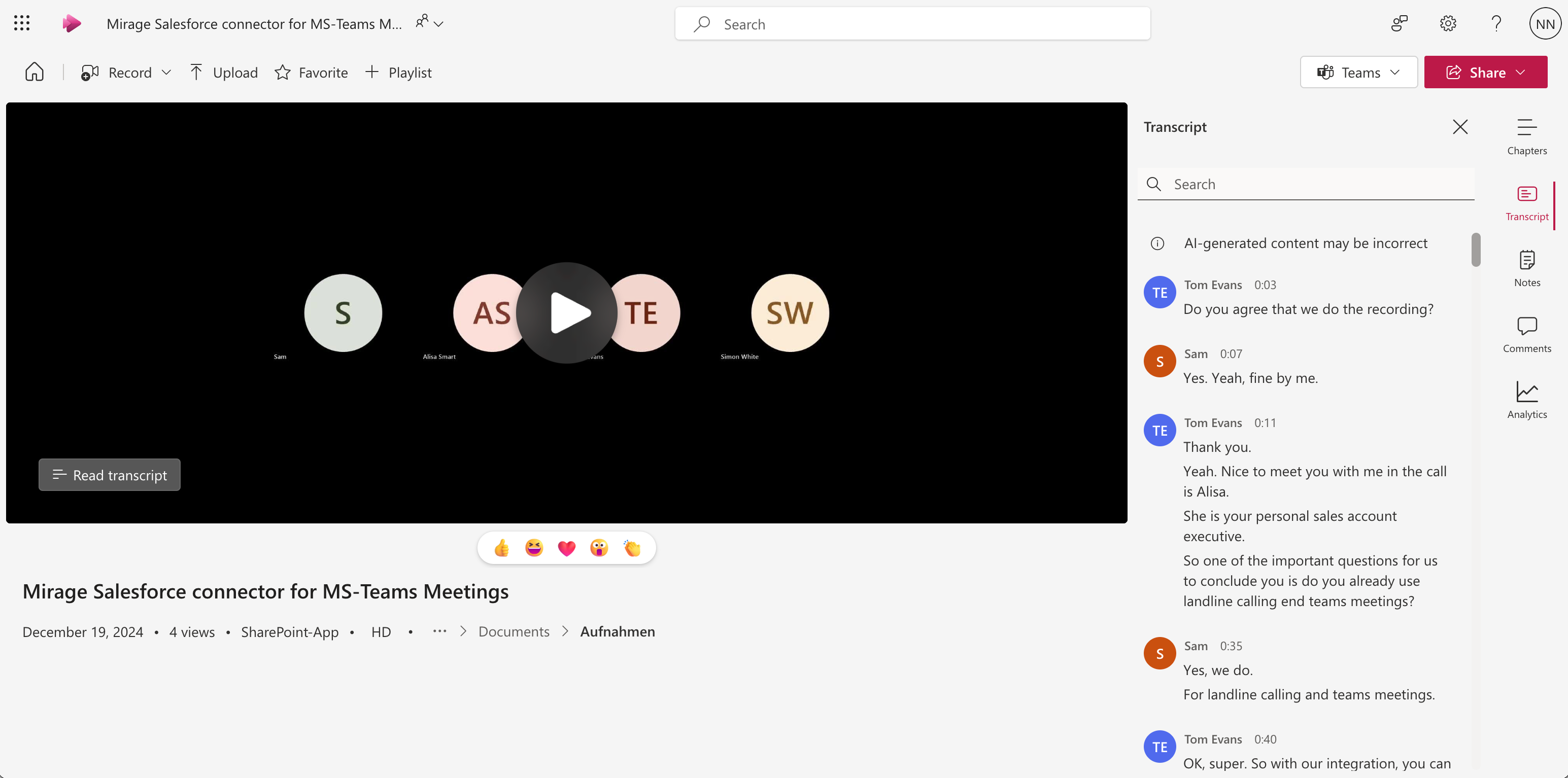Click the Record camera icon
The height and width of the screenshot is (778, 1568).
click(x=89, y=73)
